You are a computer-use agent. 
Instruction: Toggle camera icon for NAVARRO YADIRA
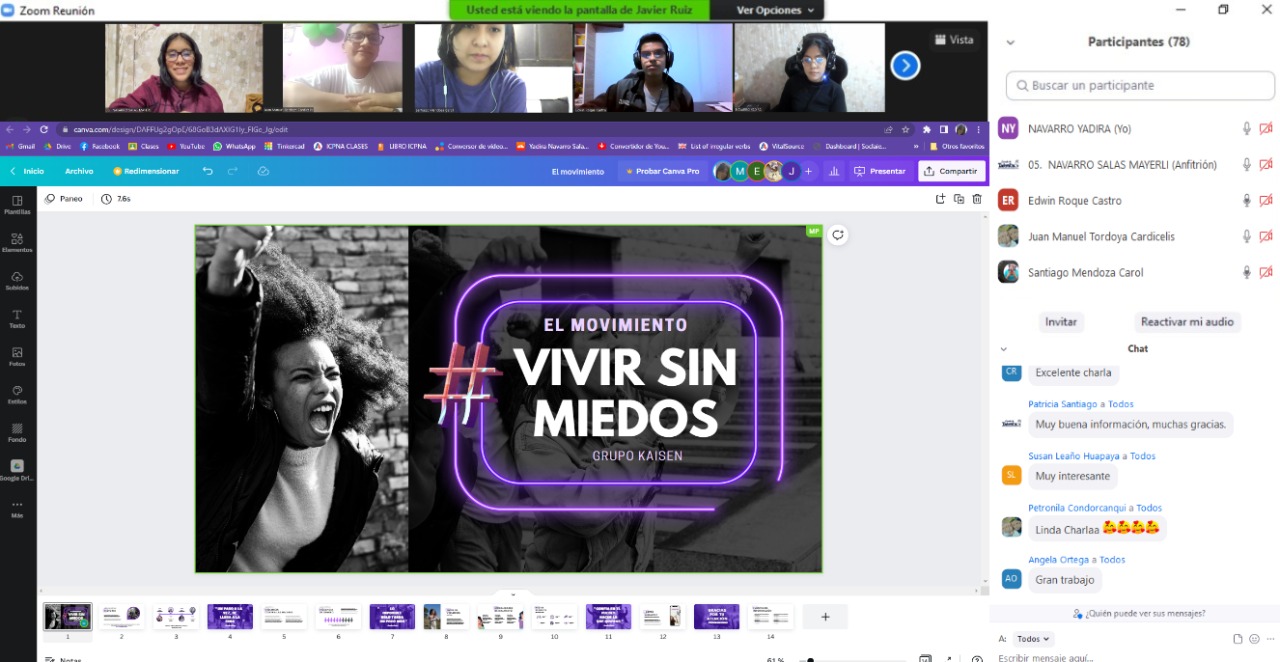1266,129
